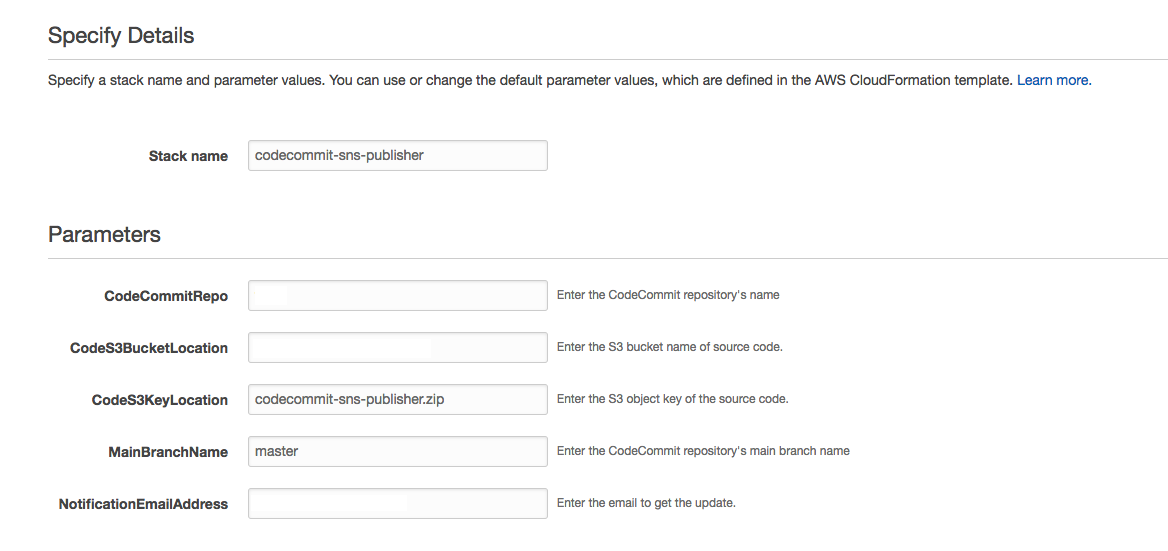
Task: Click the CodeCommit repository's name hint text
Action: pos(668,295)
